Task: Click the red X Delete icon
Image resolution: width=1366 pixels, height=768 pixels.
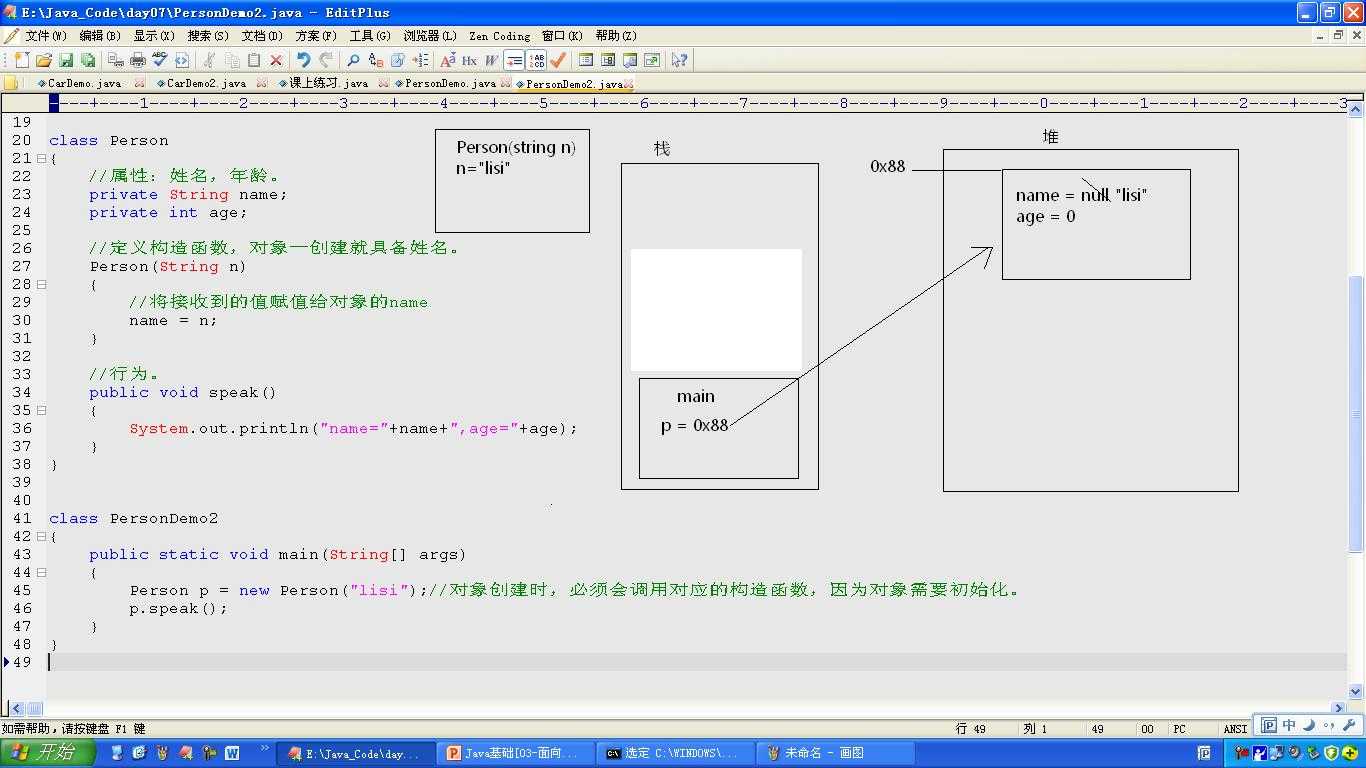Action: [276, 60]
